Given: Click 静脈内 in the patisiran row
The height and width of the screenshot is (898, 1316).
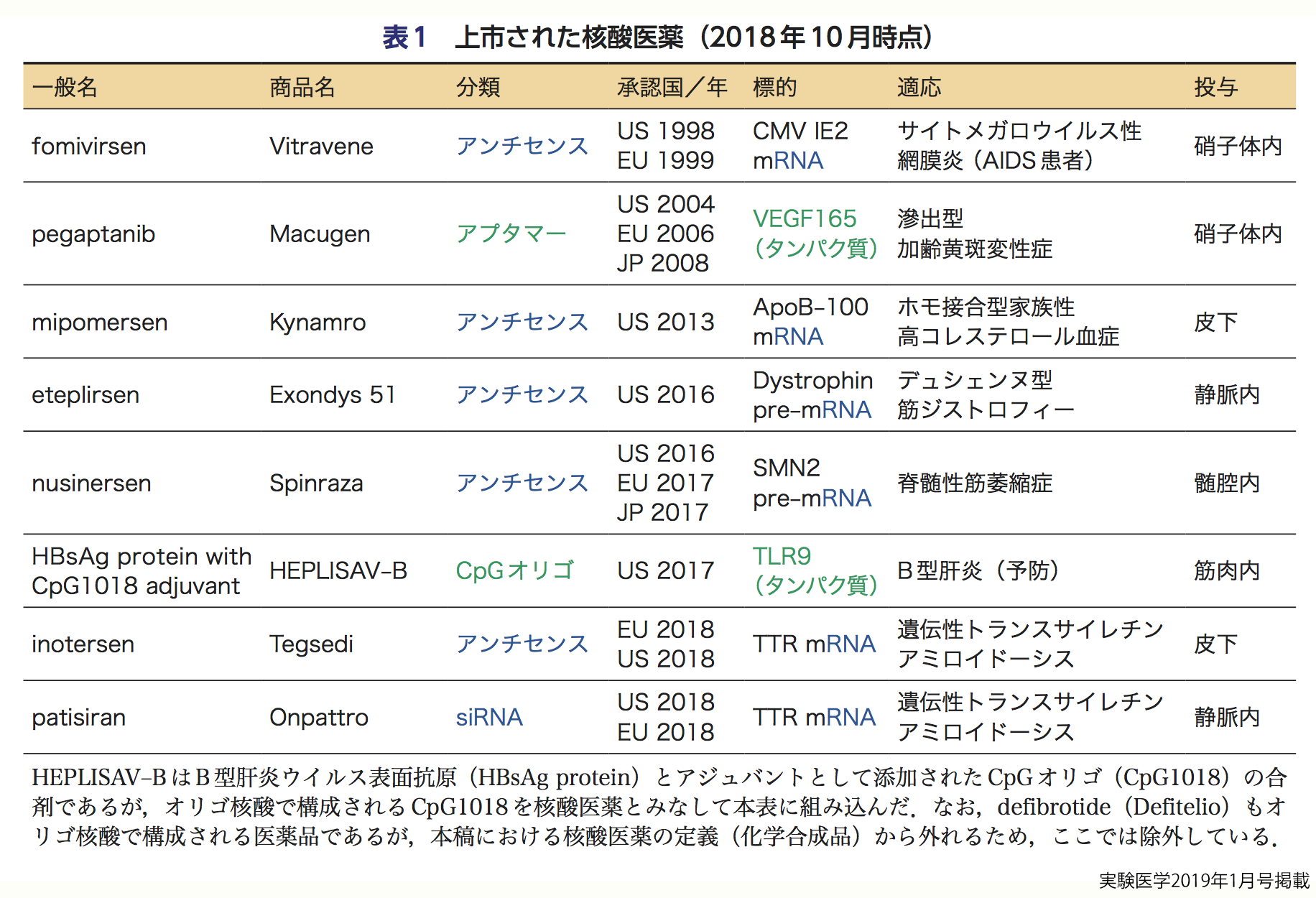Looking at the screenshot, I should click(1227, 717).
